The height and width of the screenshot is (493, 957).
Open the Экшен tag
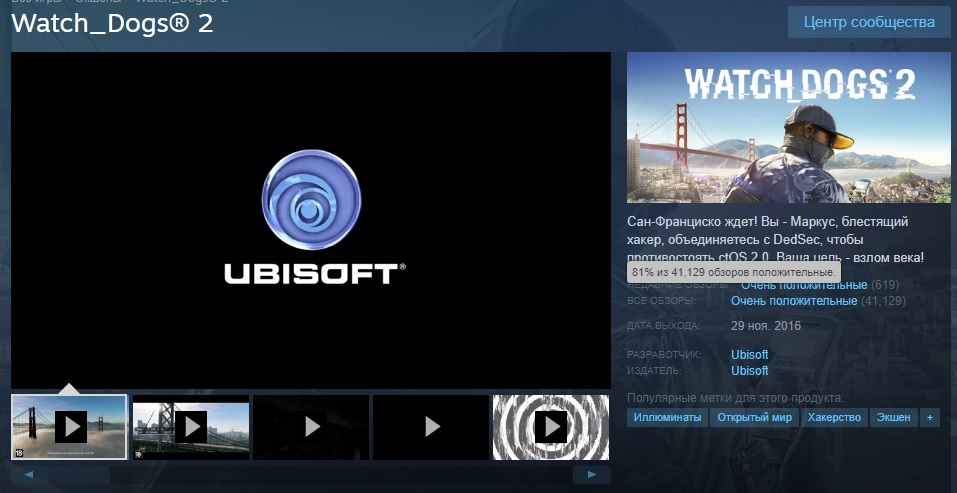(x=894, y=417)
